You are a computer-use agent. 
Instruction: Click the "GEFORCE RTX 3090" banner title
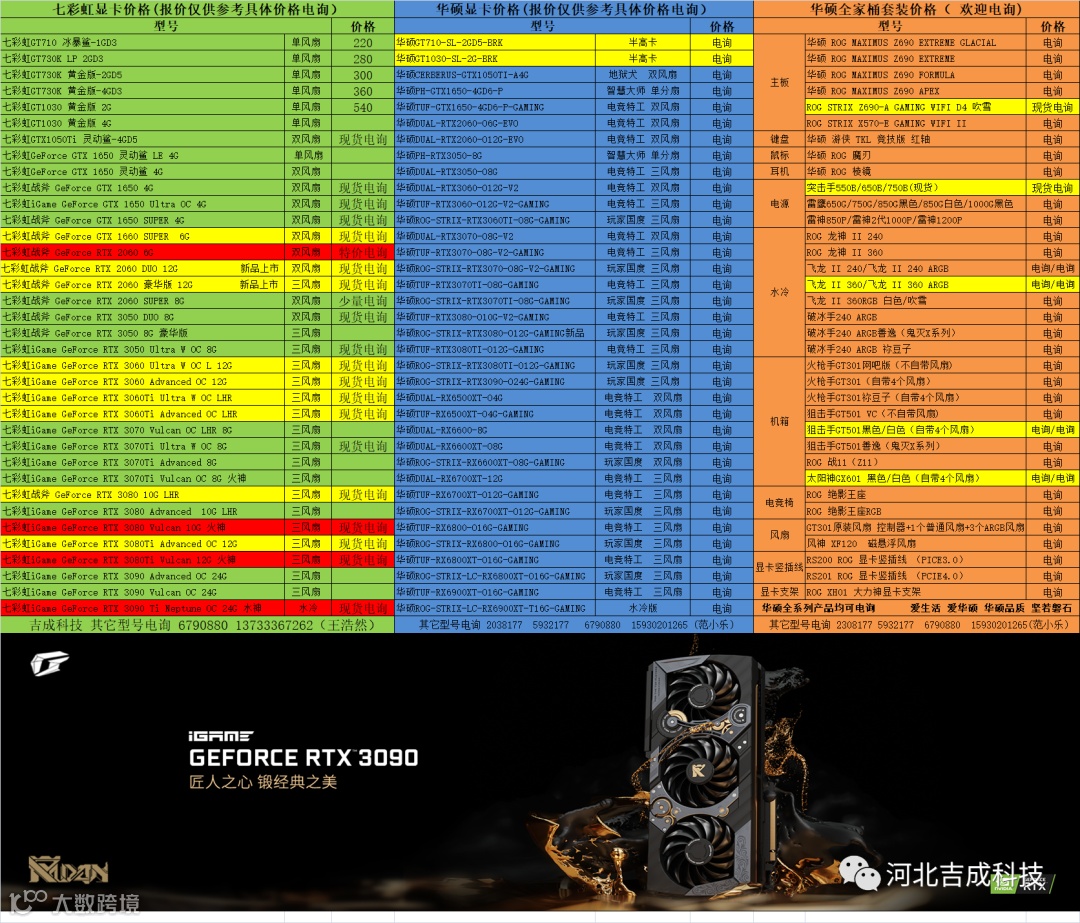303,758
